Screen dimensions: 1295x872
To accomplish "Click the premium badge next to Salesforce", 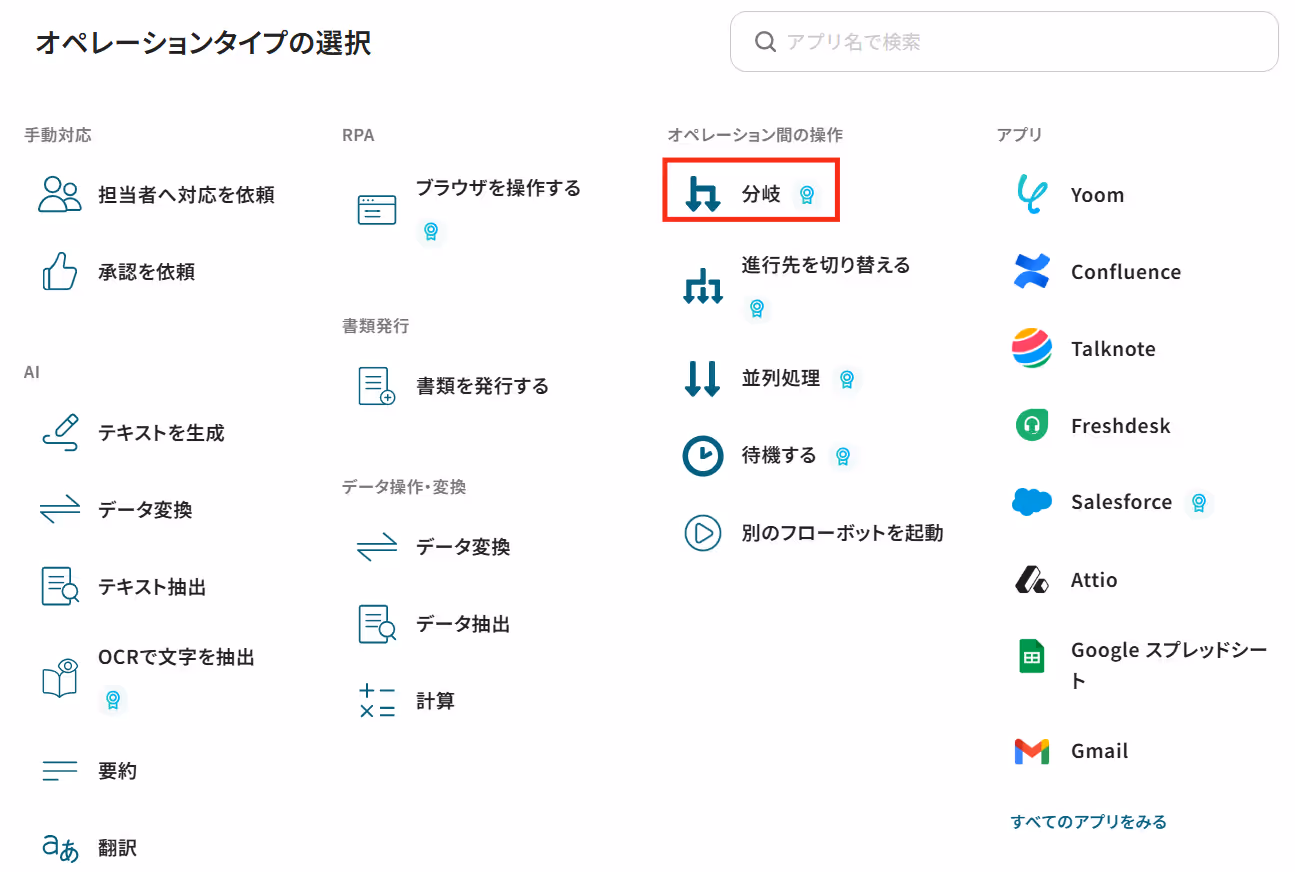I will (x=1199, y=502).
